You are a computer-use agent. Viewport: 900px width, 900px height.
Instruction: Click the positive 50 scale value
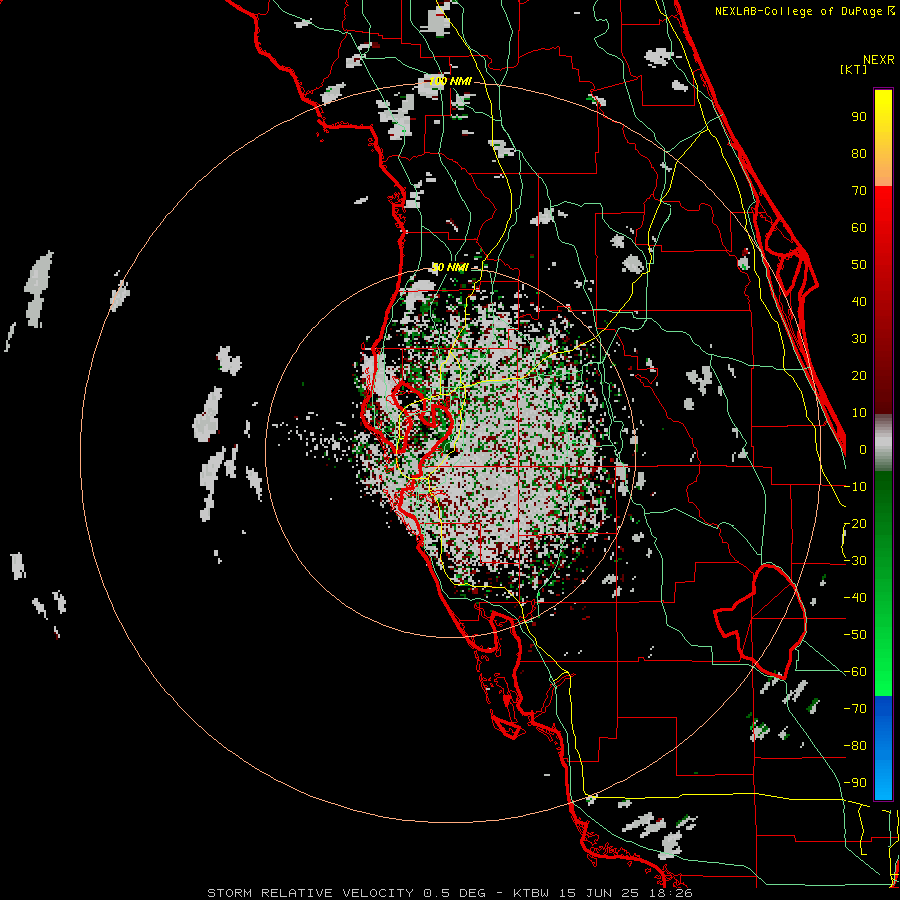(859, 265)
